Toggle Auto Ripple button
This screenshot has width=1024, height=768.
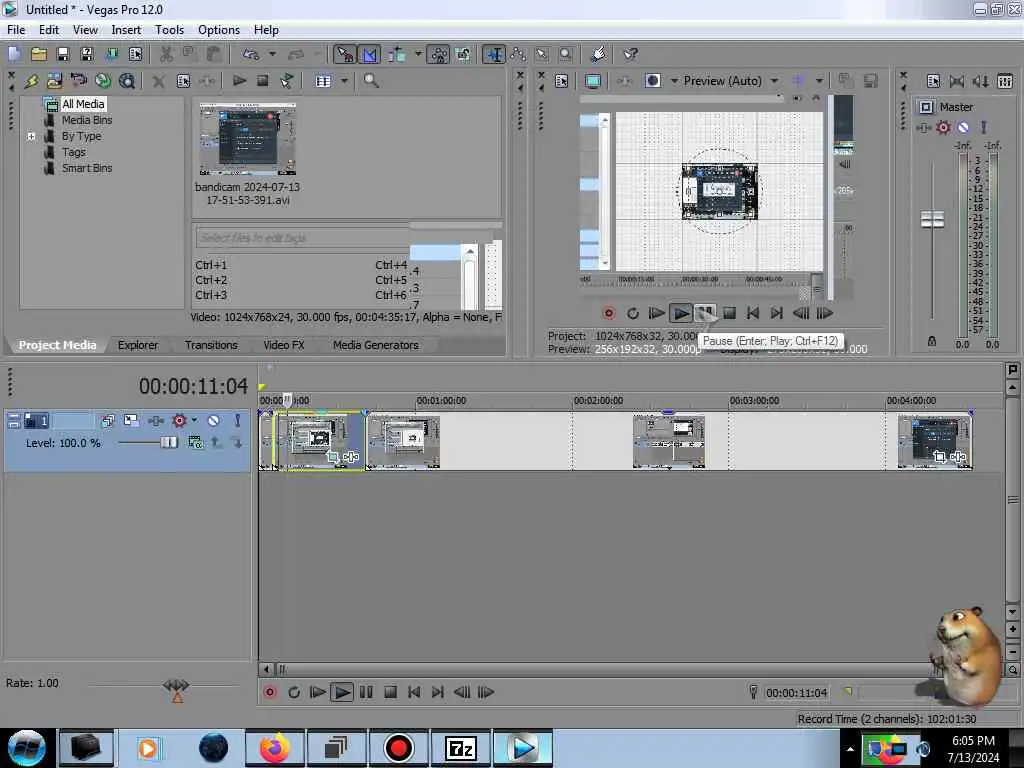pos(396,54)
